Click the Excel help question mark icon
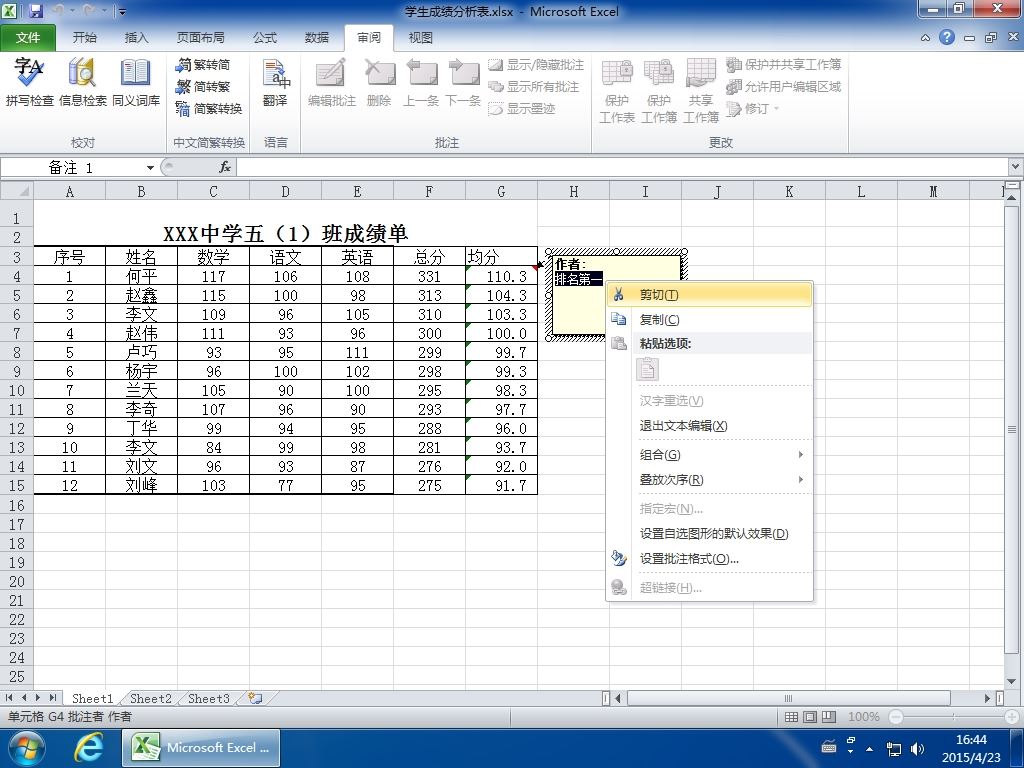Viewport: 1024px width, 768px height. tap(946, 37)
